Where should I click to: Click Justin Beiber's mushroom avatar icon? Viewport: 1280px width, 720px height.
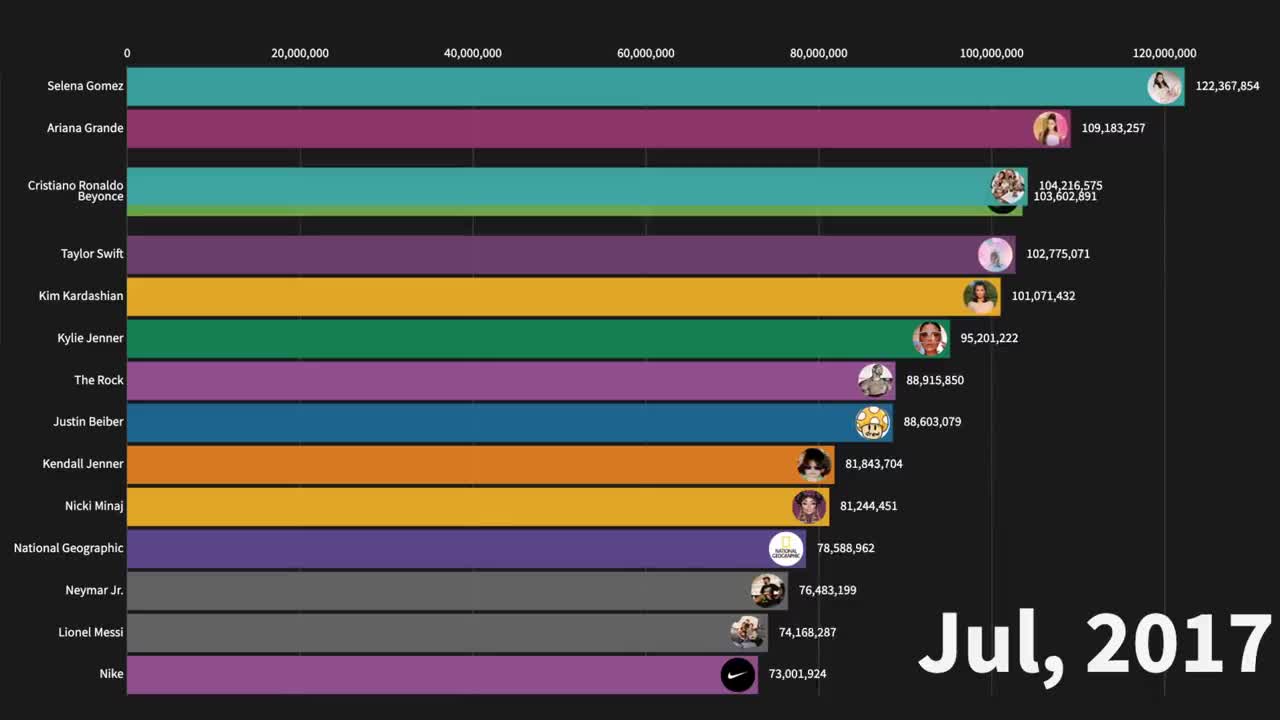click(872, 423)
